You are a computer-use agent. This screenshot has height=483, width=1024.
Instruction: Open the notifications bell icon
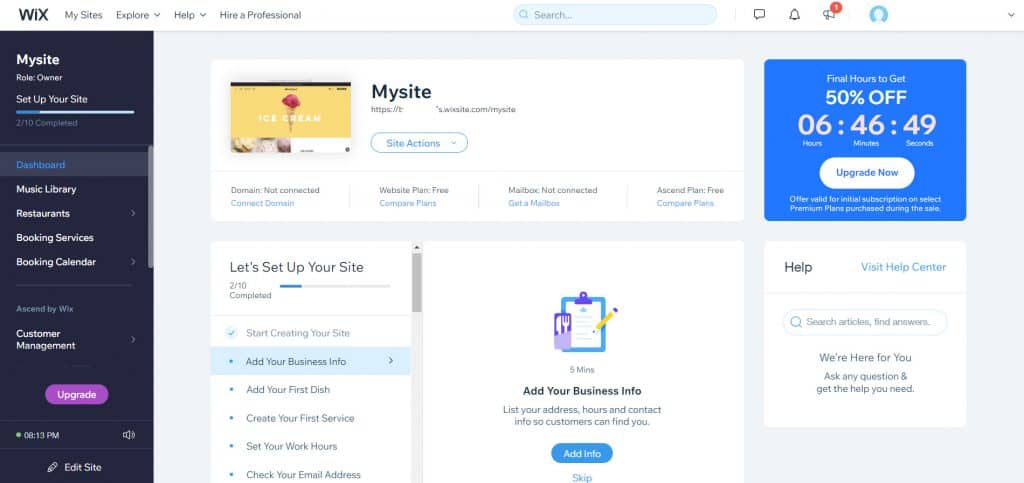click(x=794, y=14)
